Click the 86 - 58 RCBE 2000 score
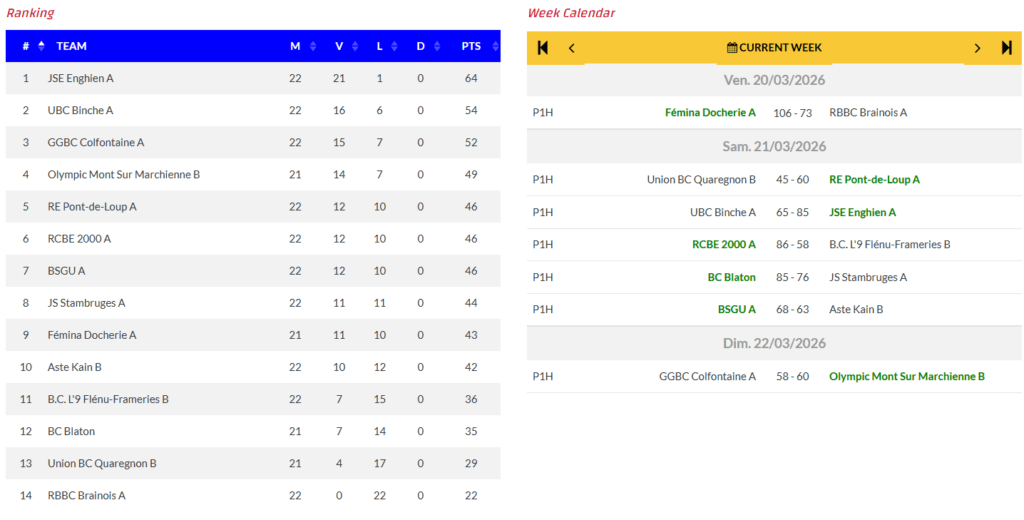 coord(791,244)
